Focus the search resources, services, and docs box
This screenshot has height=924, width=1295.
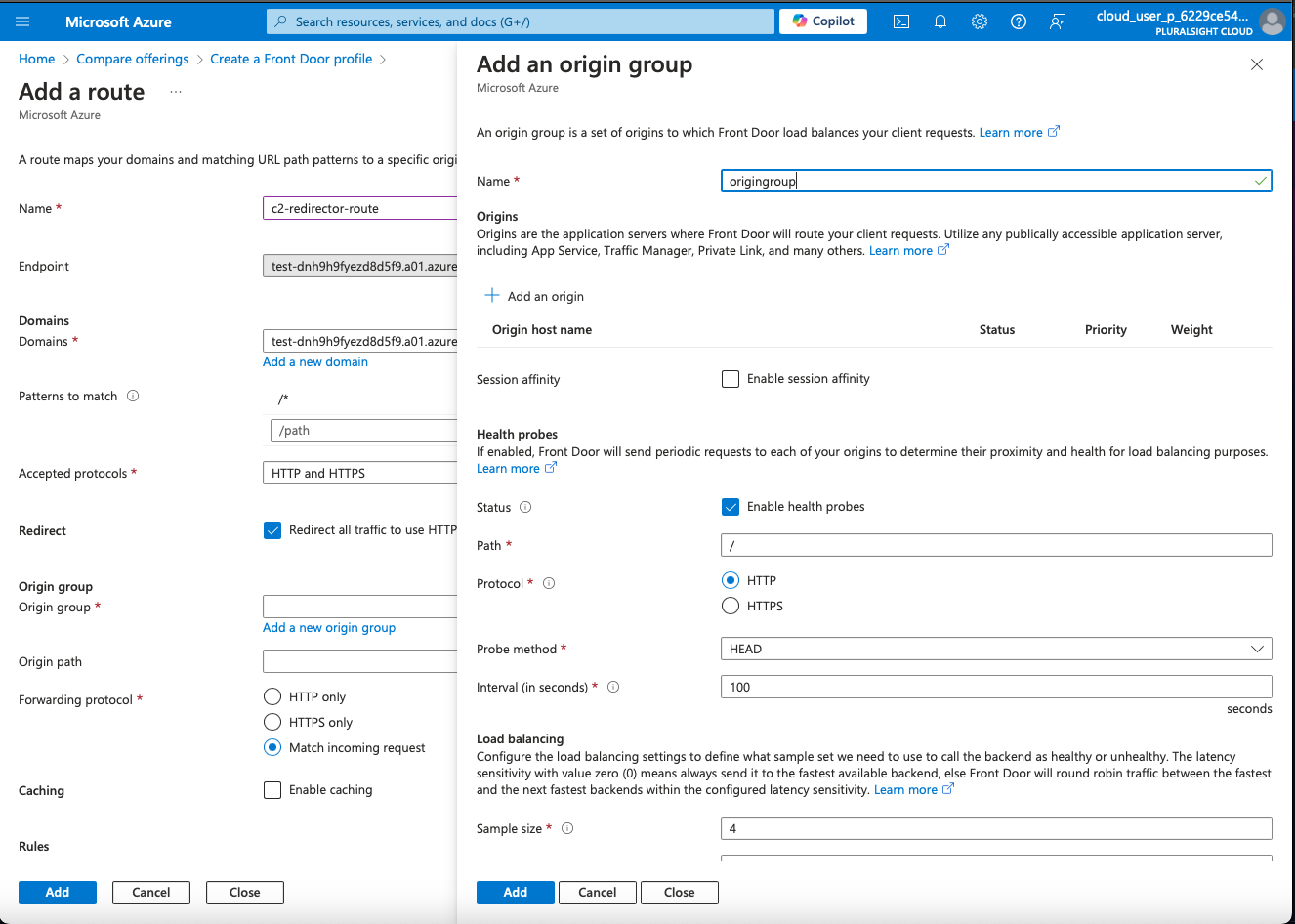tap(521, 21)
